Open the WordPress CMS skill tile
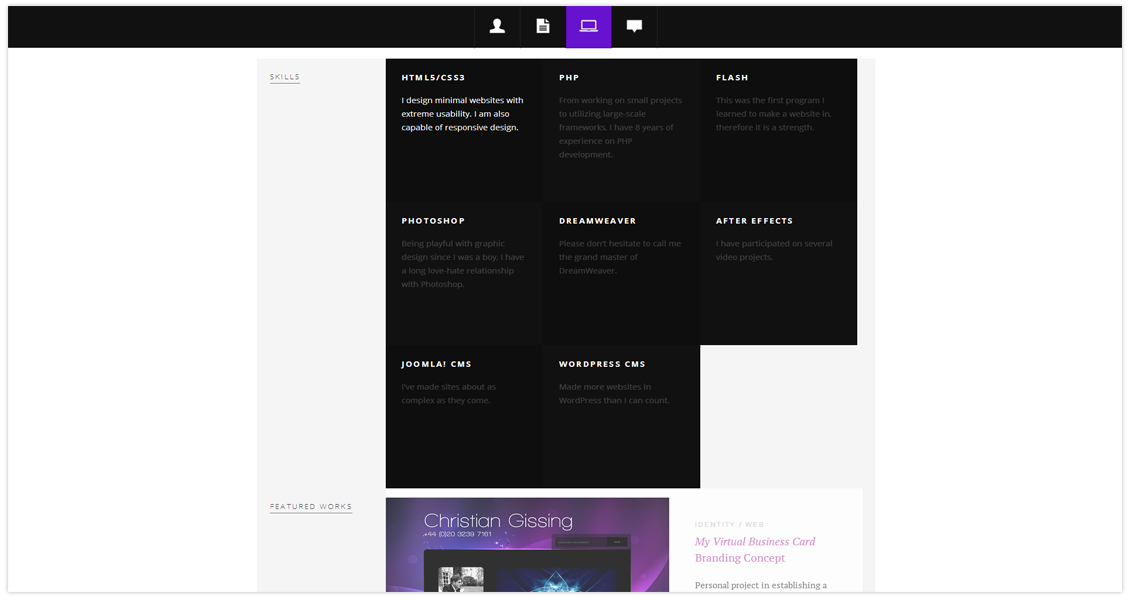This screenshot has height=600, width=1130. coord(621,416)
